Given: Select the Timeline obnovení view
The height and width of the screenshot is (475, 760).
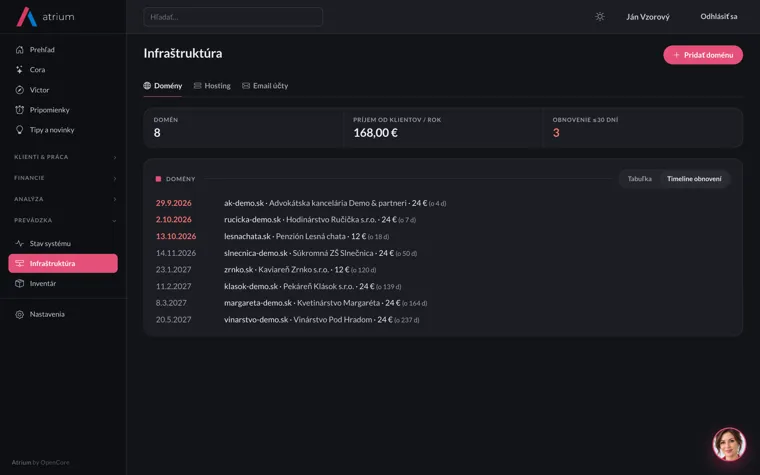Looking at the screenshot, I should tap(694, 179).
